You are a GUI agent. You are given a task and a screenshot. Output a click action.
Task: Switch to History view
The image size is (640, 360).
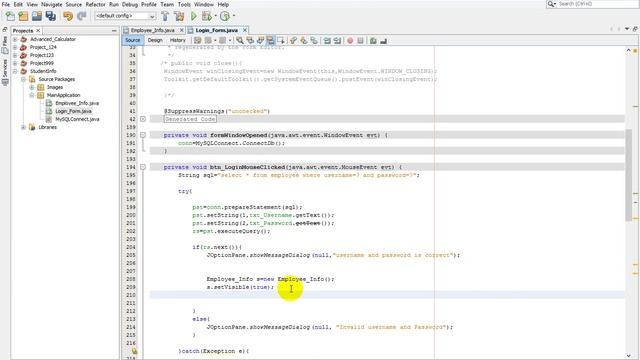pyautogui.click(x=178, y=40)
